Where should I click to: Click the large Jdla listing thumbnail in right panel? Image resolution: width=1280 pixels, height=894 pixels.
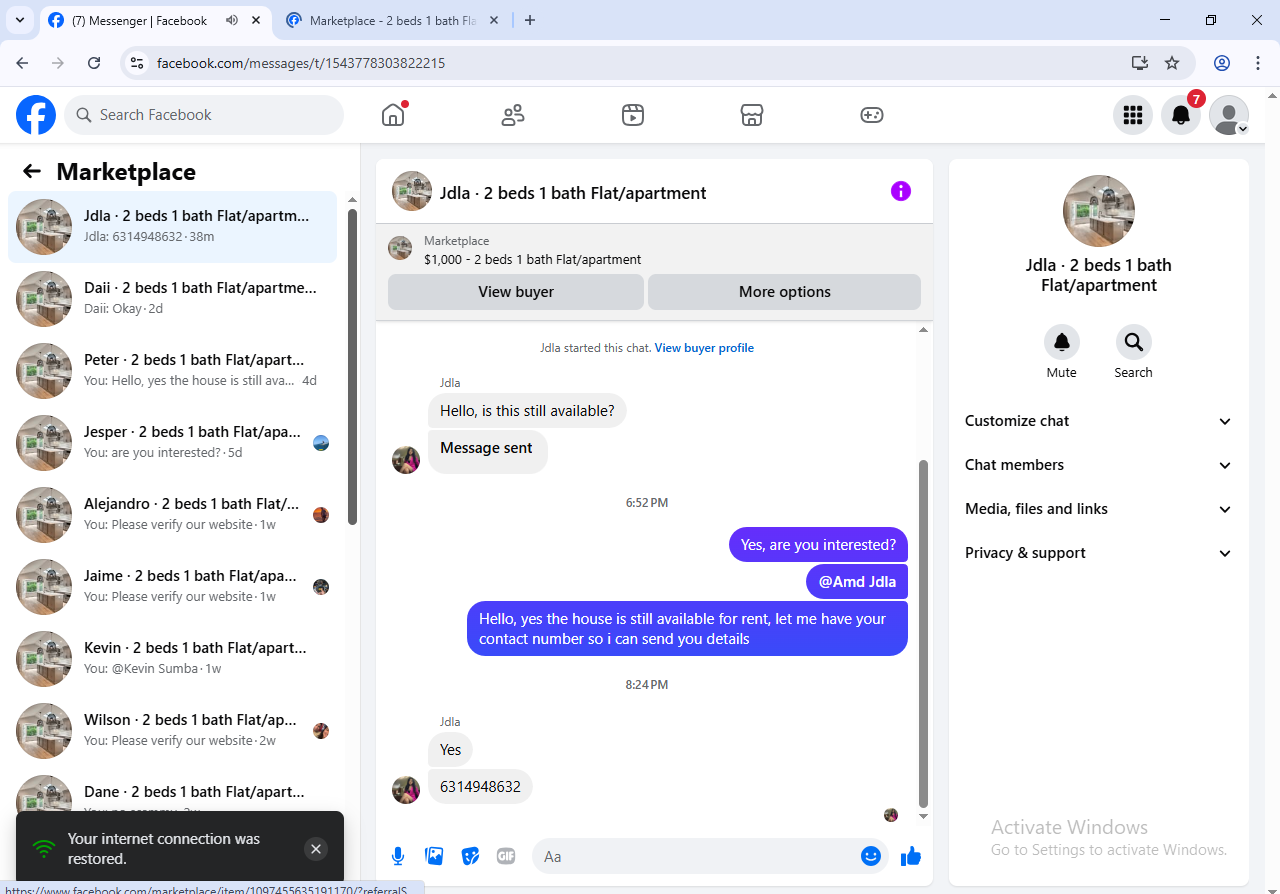click(x=1099, y=211)
